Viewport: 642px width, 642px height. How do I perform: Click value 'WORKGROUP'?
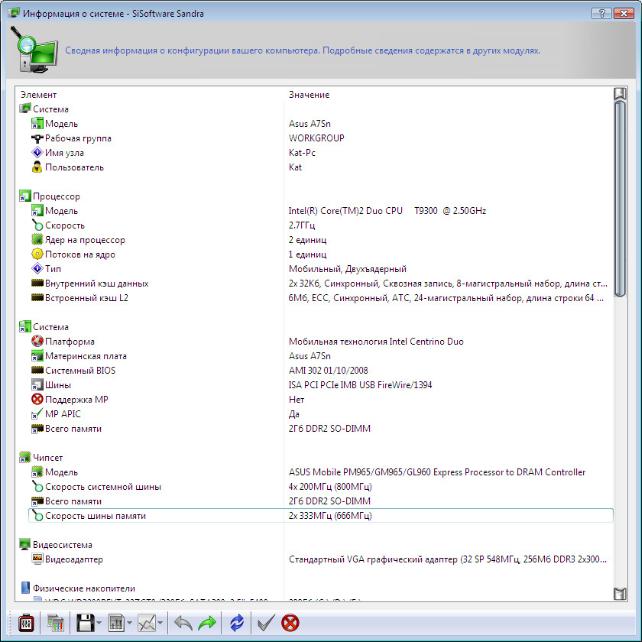316,138
